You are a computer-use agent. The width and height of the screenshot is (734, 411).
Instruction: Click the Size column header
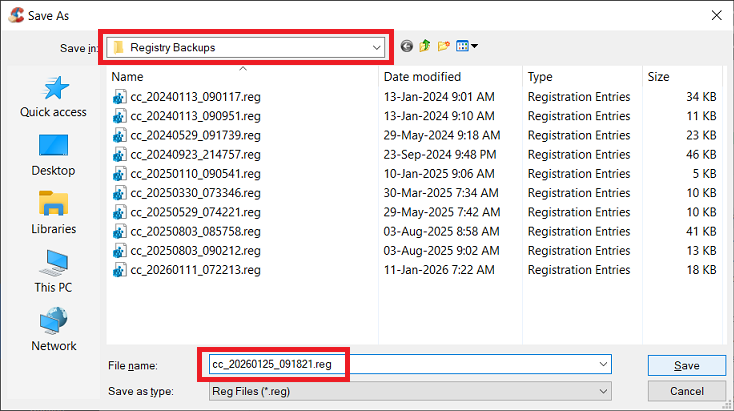(680, 76)
